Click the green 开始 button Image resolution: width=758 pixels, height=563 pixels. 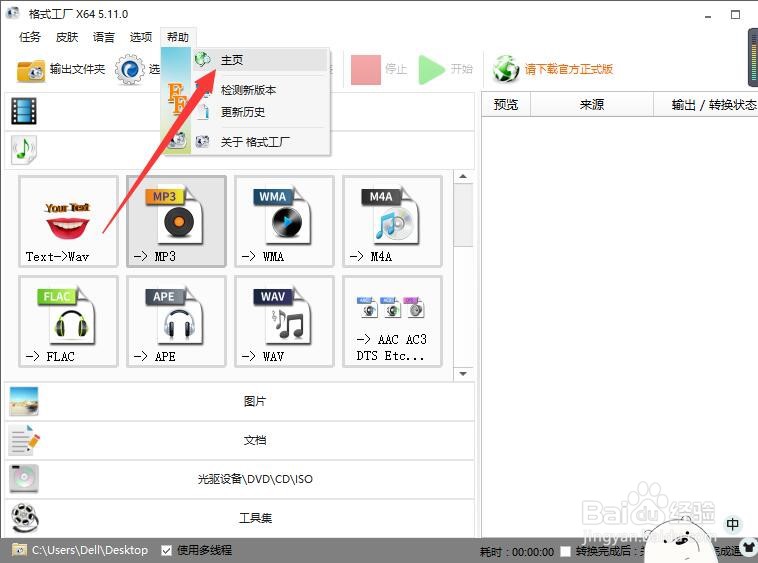click(x=445, y=70)
